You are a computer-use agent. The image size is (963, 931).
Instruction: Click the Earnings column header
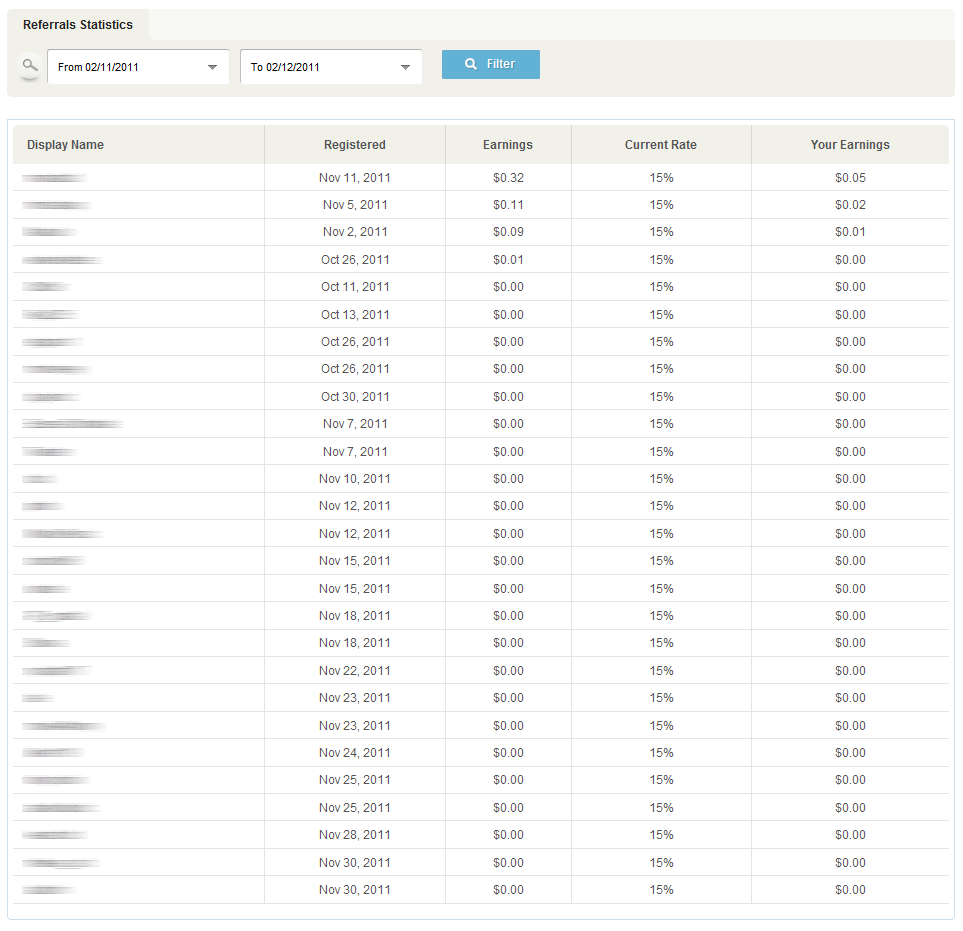[x=507, y=145]
